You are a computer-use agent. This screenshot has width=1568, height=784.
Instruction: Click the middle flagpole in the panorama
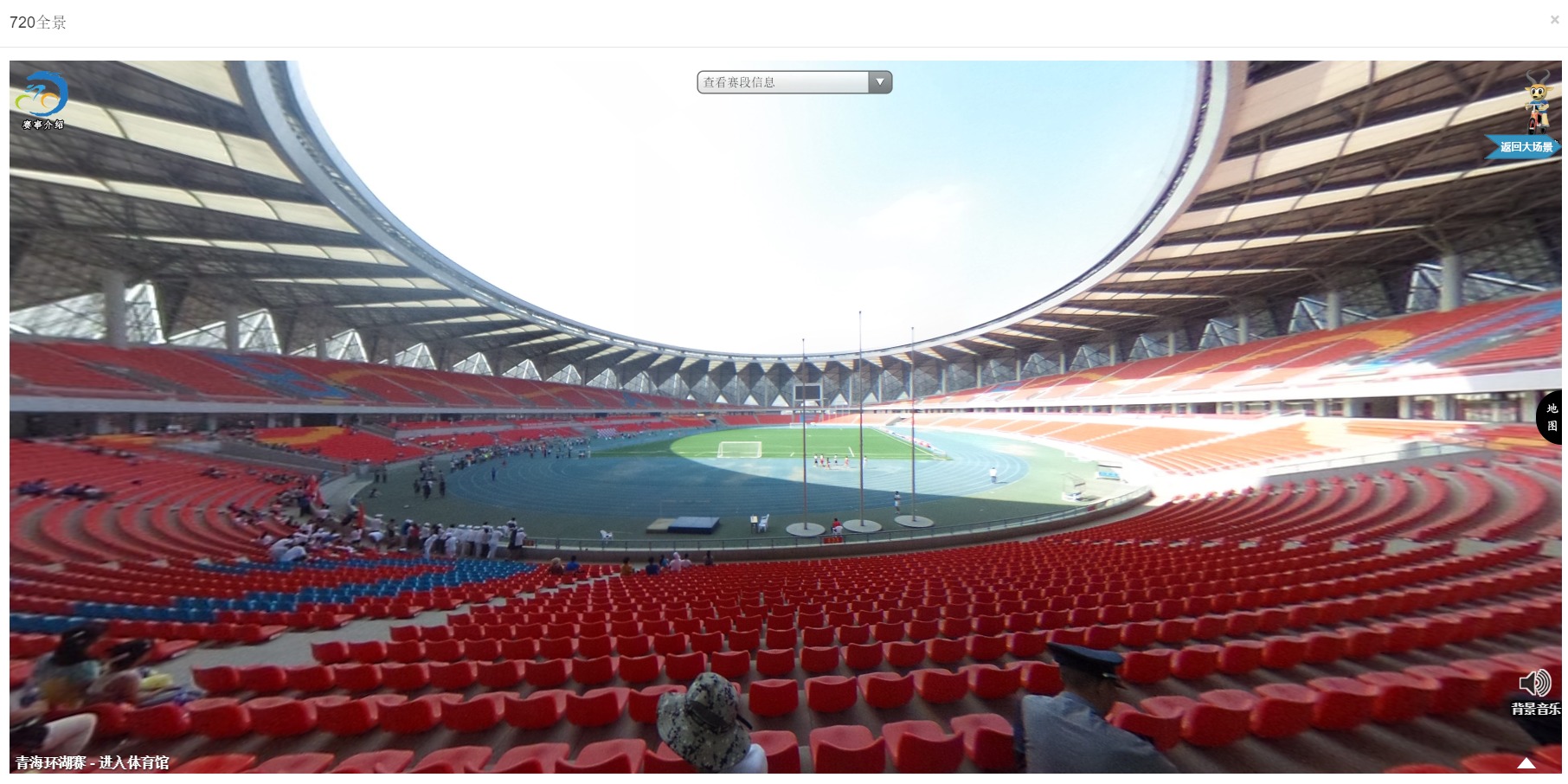point(859,420)
